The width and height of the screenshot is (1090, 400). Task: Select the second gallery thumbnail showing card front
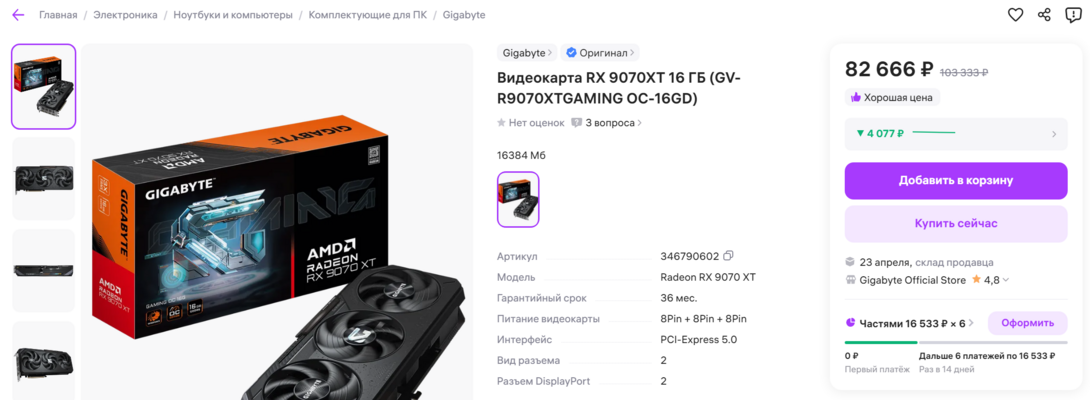click(x=43, y=179)
